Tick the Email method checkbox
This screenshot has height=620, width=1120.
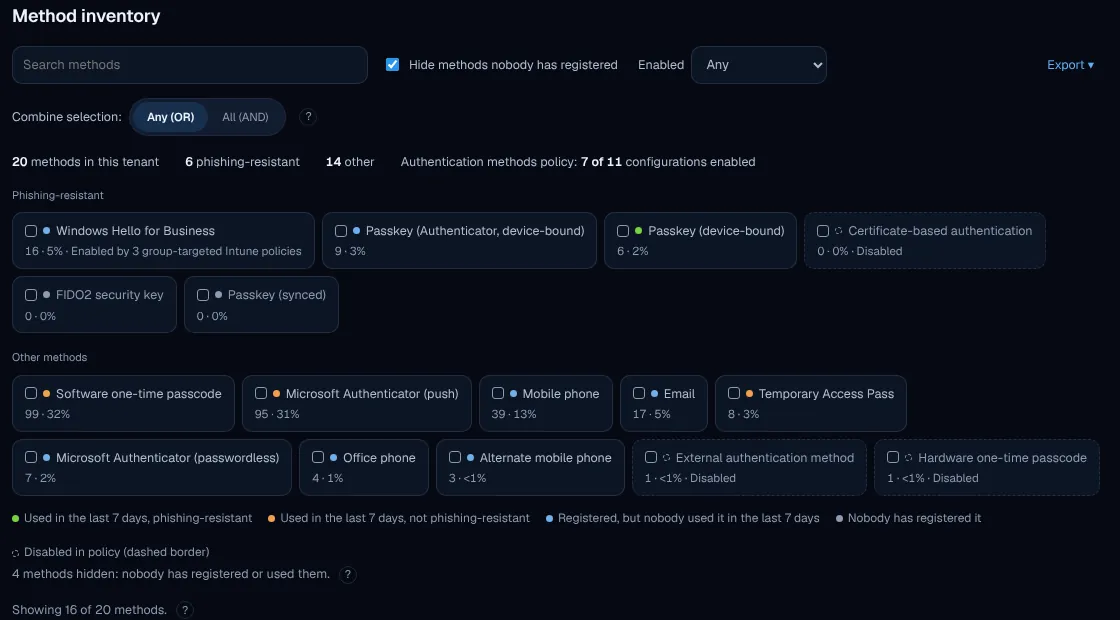(639, 394)
